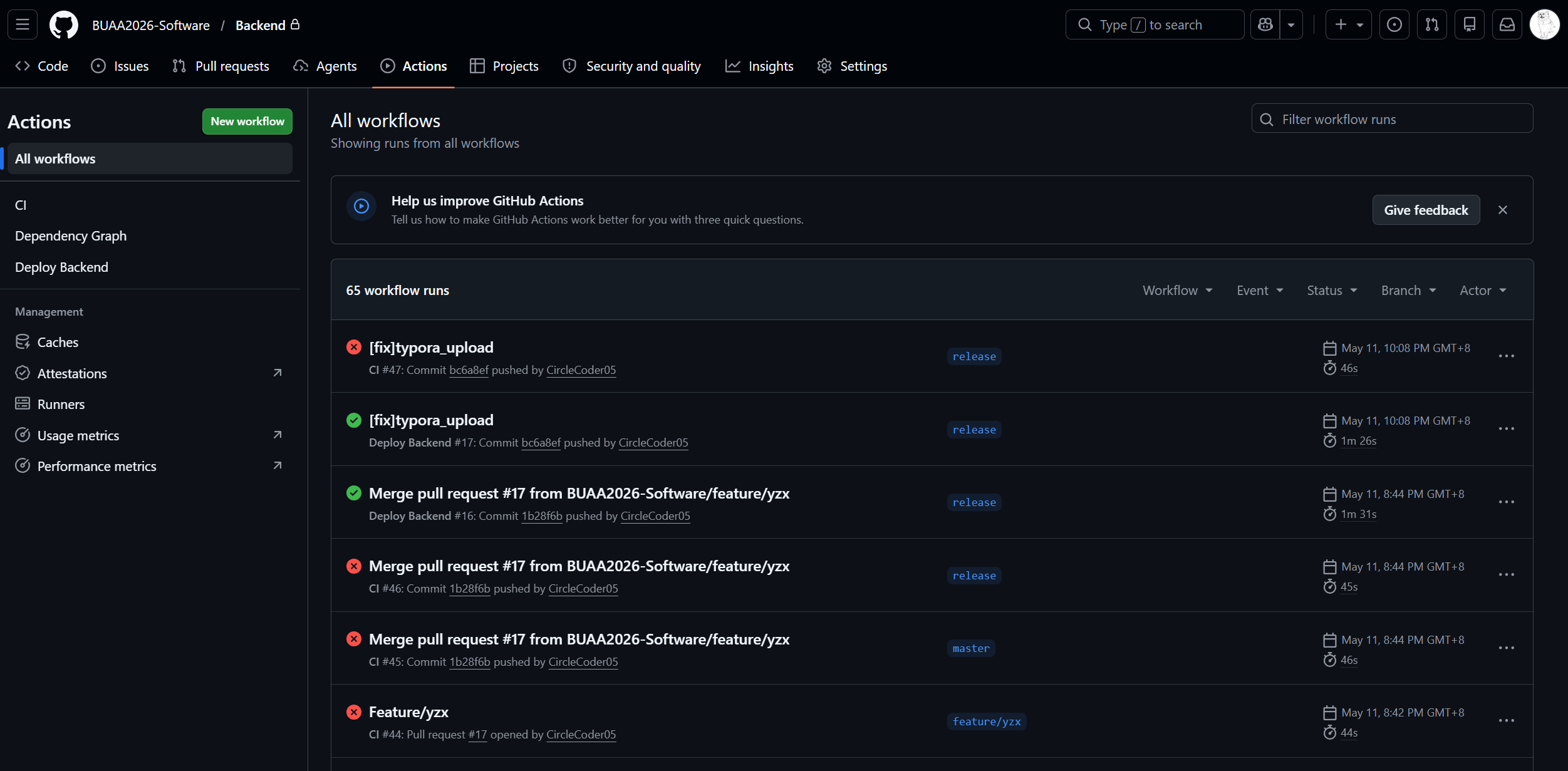
Task: Select the Deploy Backend workflow
Action: click(150, 267)
